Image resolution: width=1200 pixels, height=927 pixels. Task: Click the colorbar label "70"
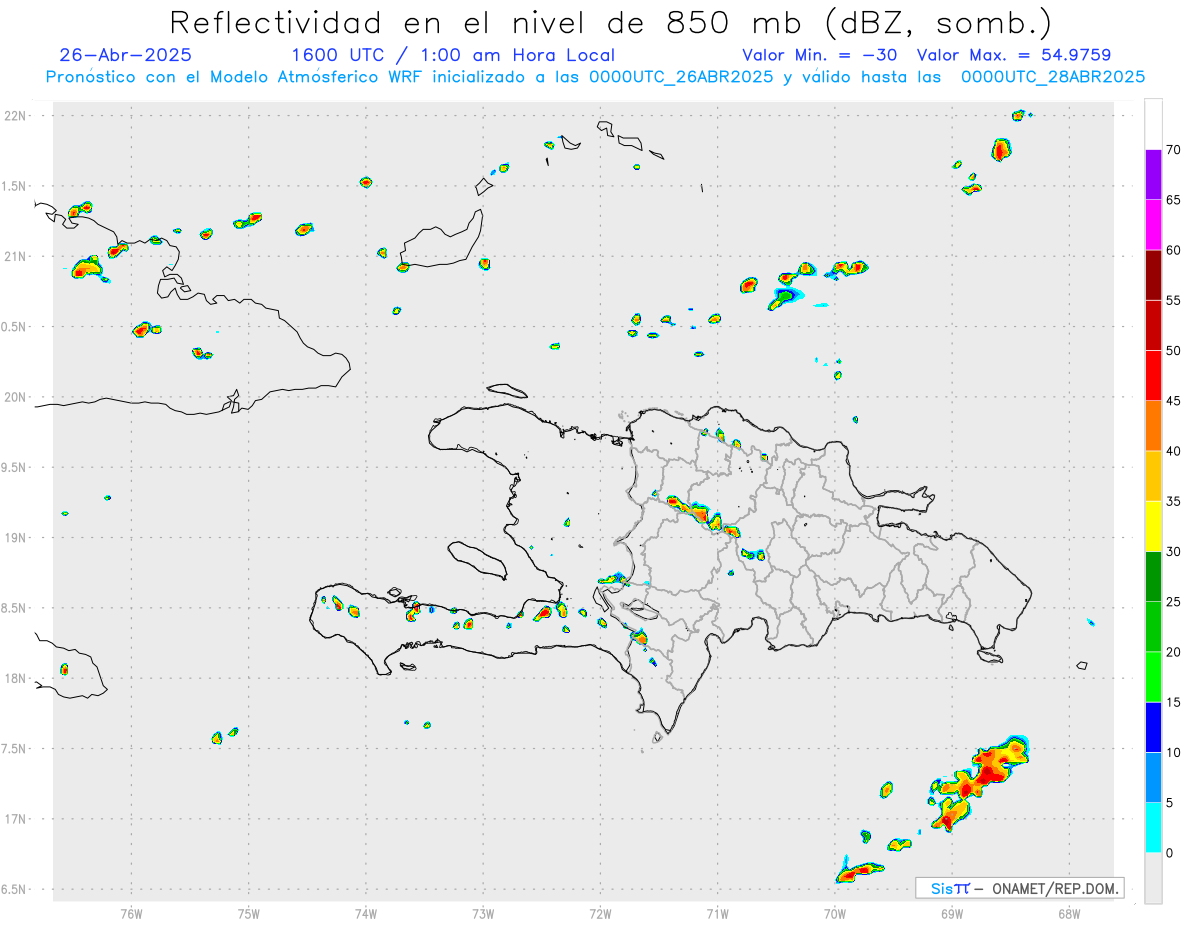[1173, 150]
